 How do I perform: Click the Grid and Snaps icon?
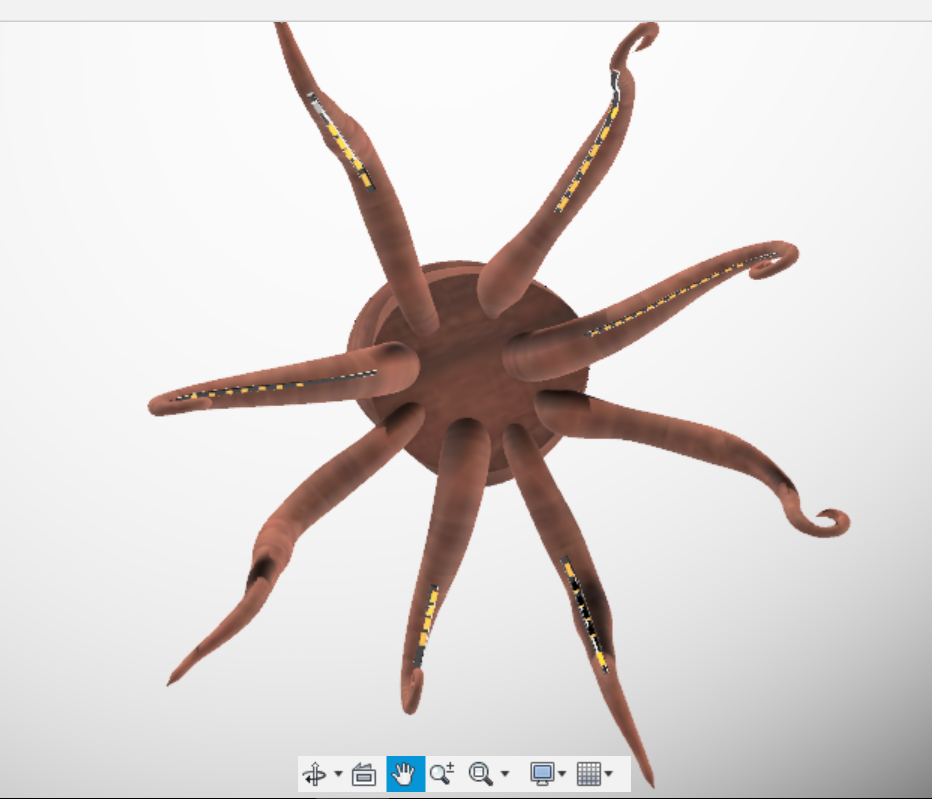pos(588,774)
